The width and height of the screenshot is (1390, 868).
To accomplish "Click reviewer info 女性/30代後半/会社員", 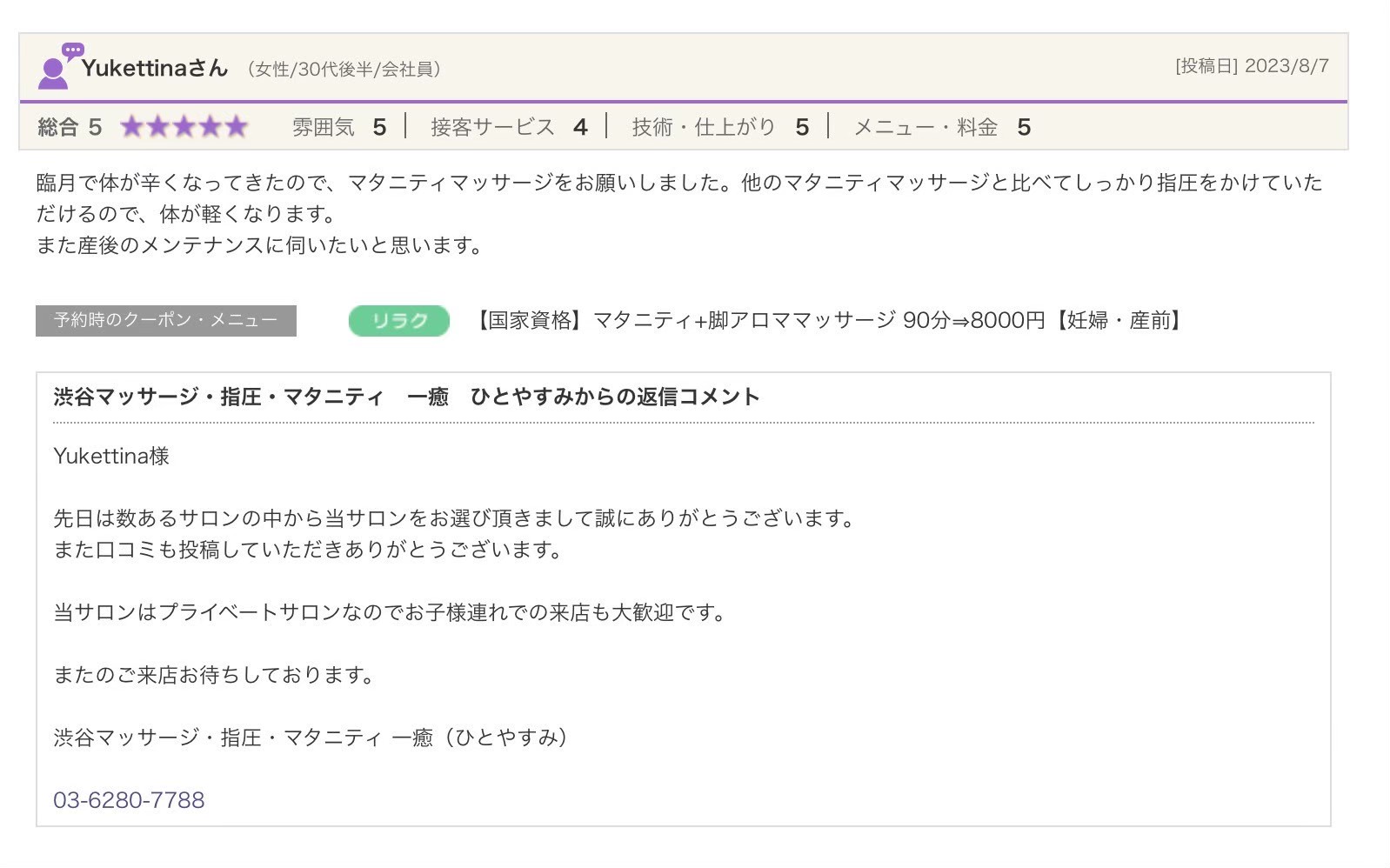I will point(344,69).
